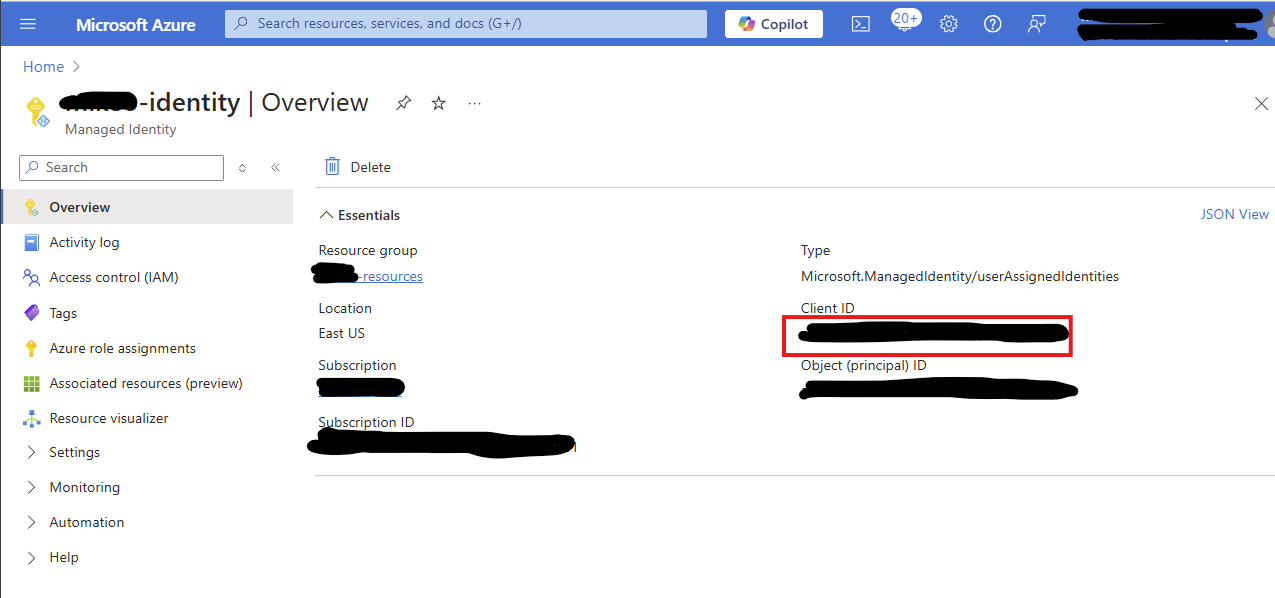Click the East US location value
This screenshot has height=598, width=1275.
[342, 333]
